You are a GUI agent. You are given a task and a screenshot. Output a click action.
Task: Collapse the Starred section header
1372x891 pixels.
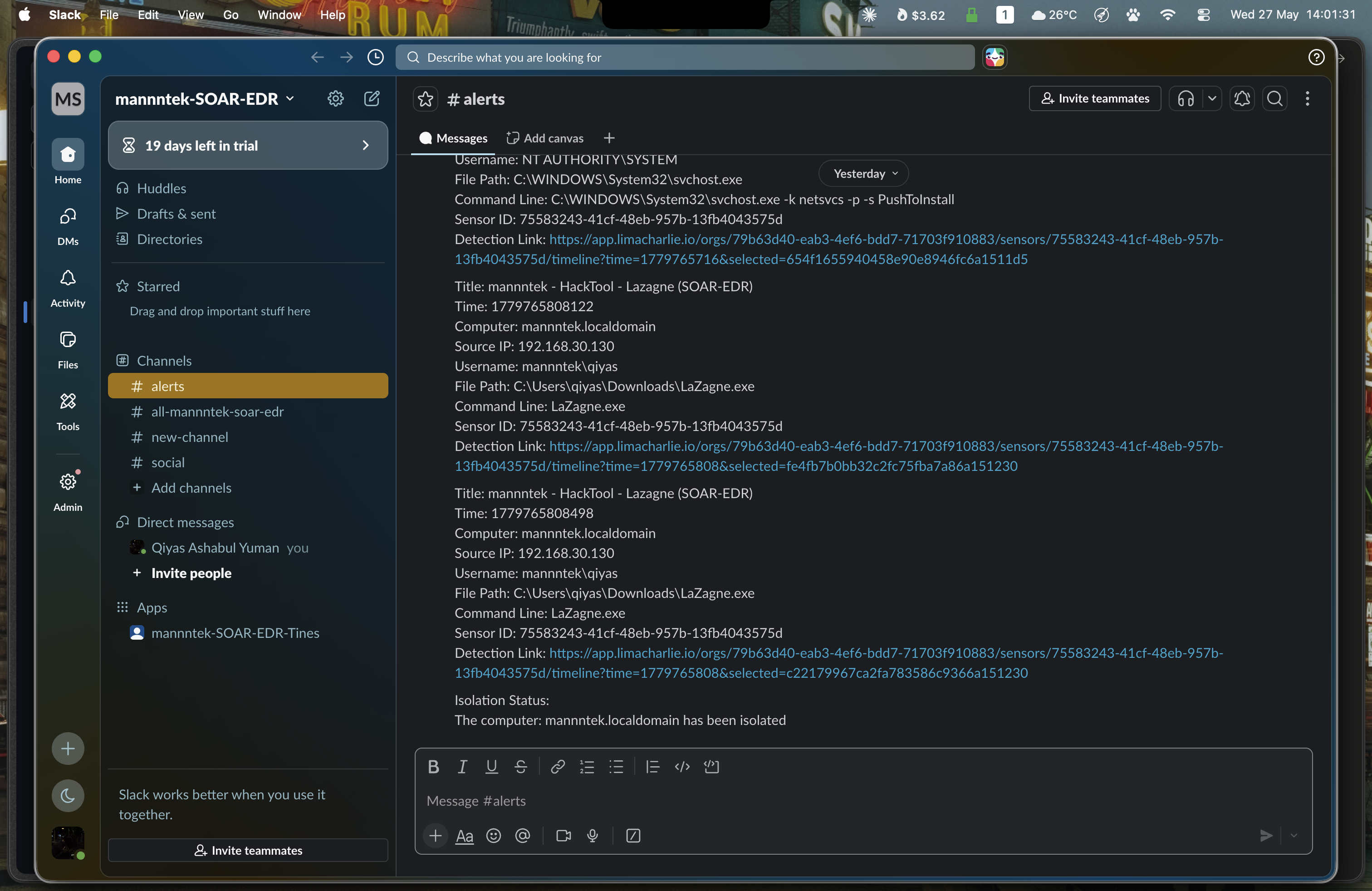pyautogui.click(x=158, y=286)
